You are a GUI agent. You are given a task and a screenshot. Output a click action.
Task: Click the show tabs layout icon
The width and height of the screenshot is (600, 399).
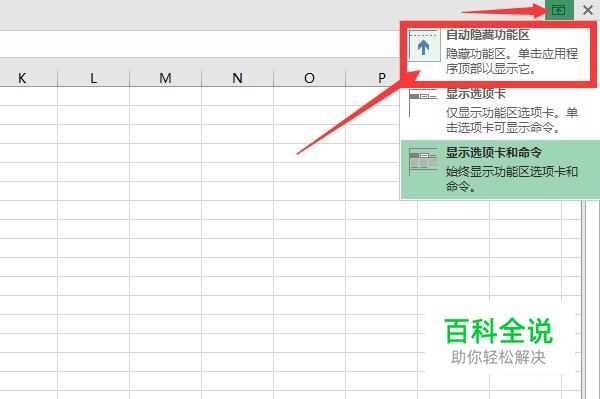click(x=423, y=103)
